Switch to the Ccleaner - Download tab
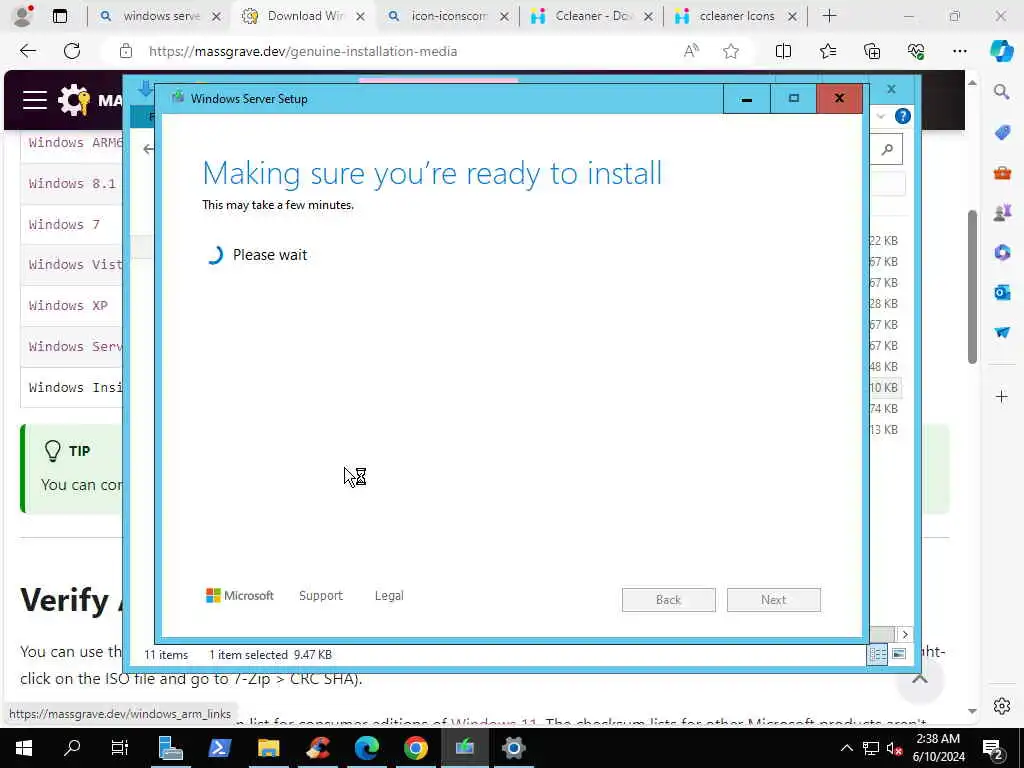 [x=592, y=16]
